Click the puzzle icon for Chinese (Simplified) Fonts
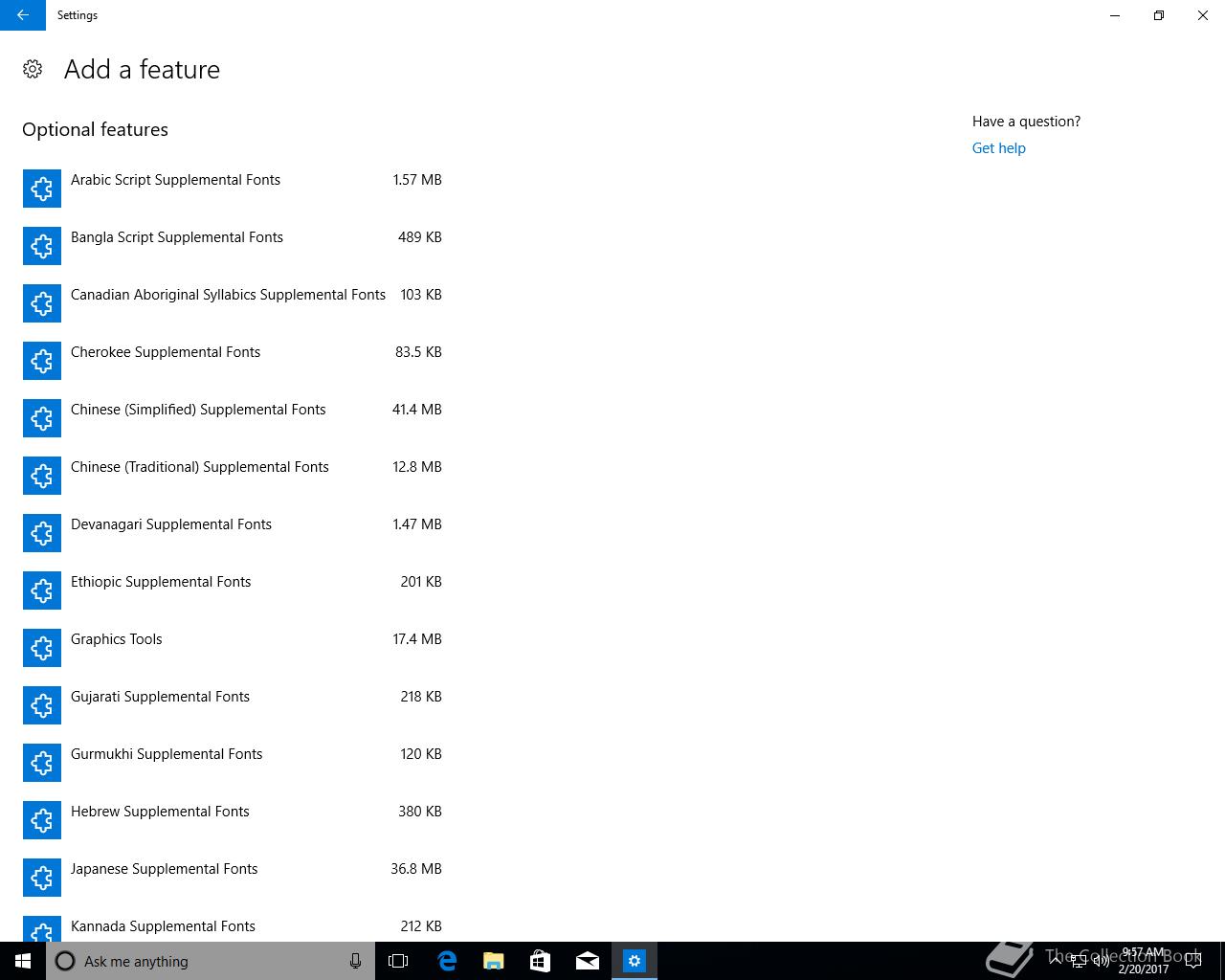 click(x=42, y=418)
